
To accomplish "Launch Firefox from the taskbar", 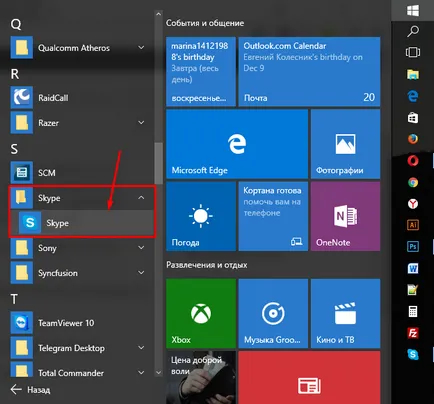I will tap(413, 139).
